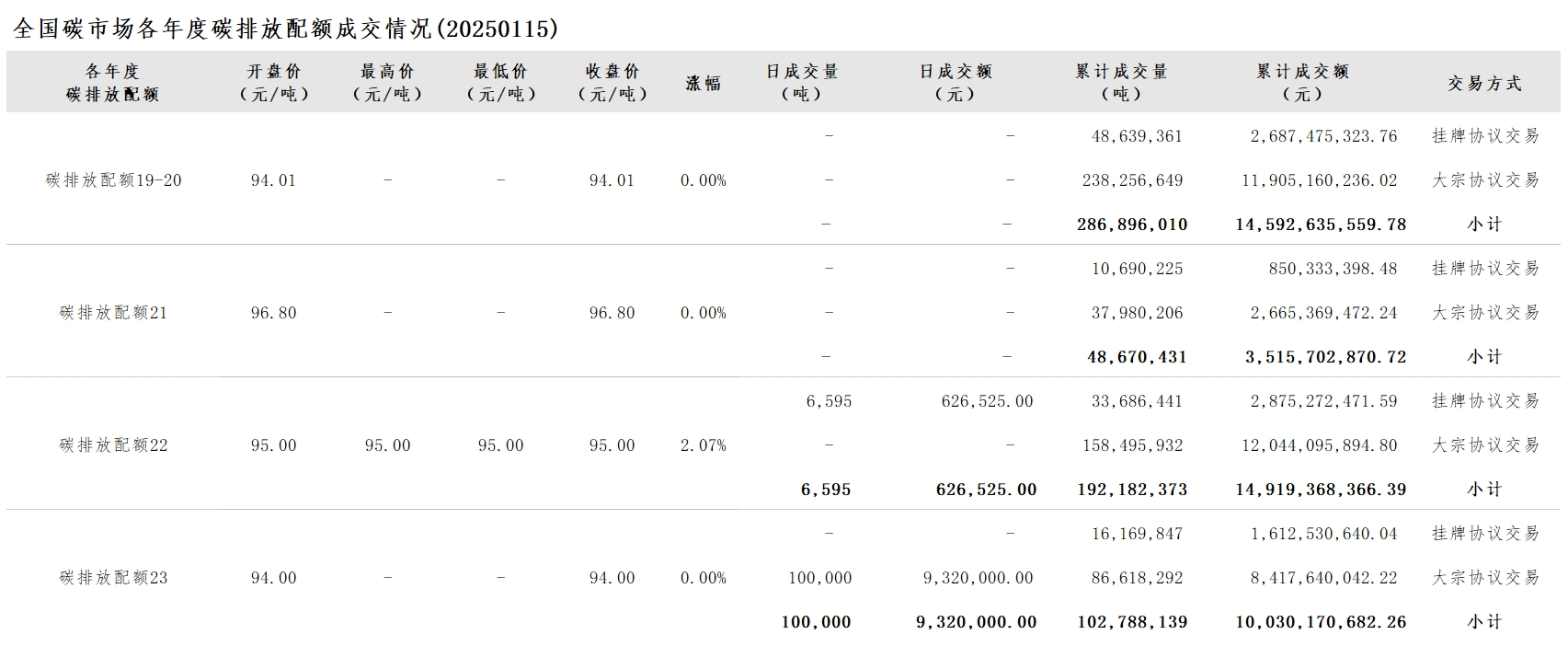Click cumulative volume subtotal 192,182,373
Viewport: 1568px width, 646px height.
1132,490
